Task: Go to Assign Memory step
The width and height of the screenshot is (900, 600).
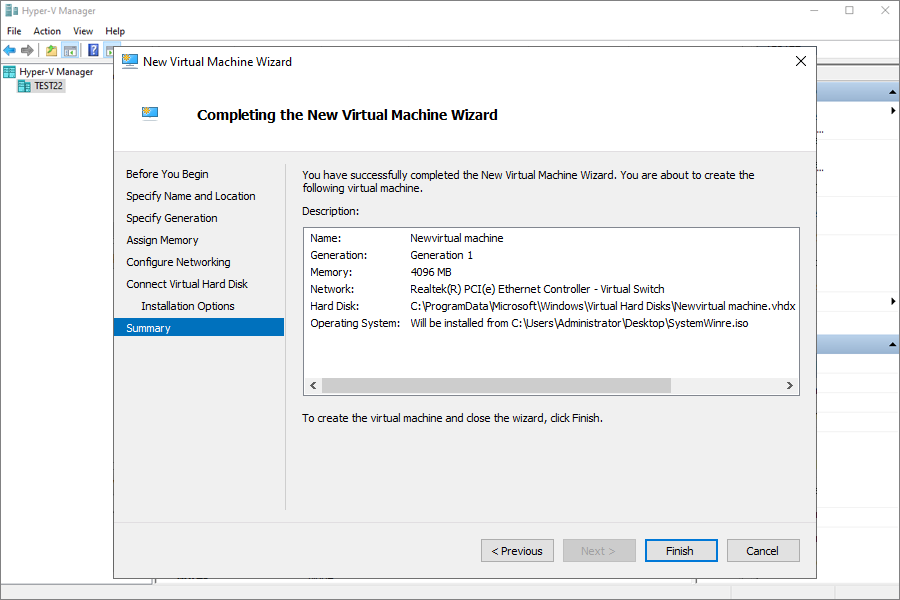Action: (162, 240)
